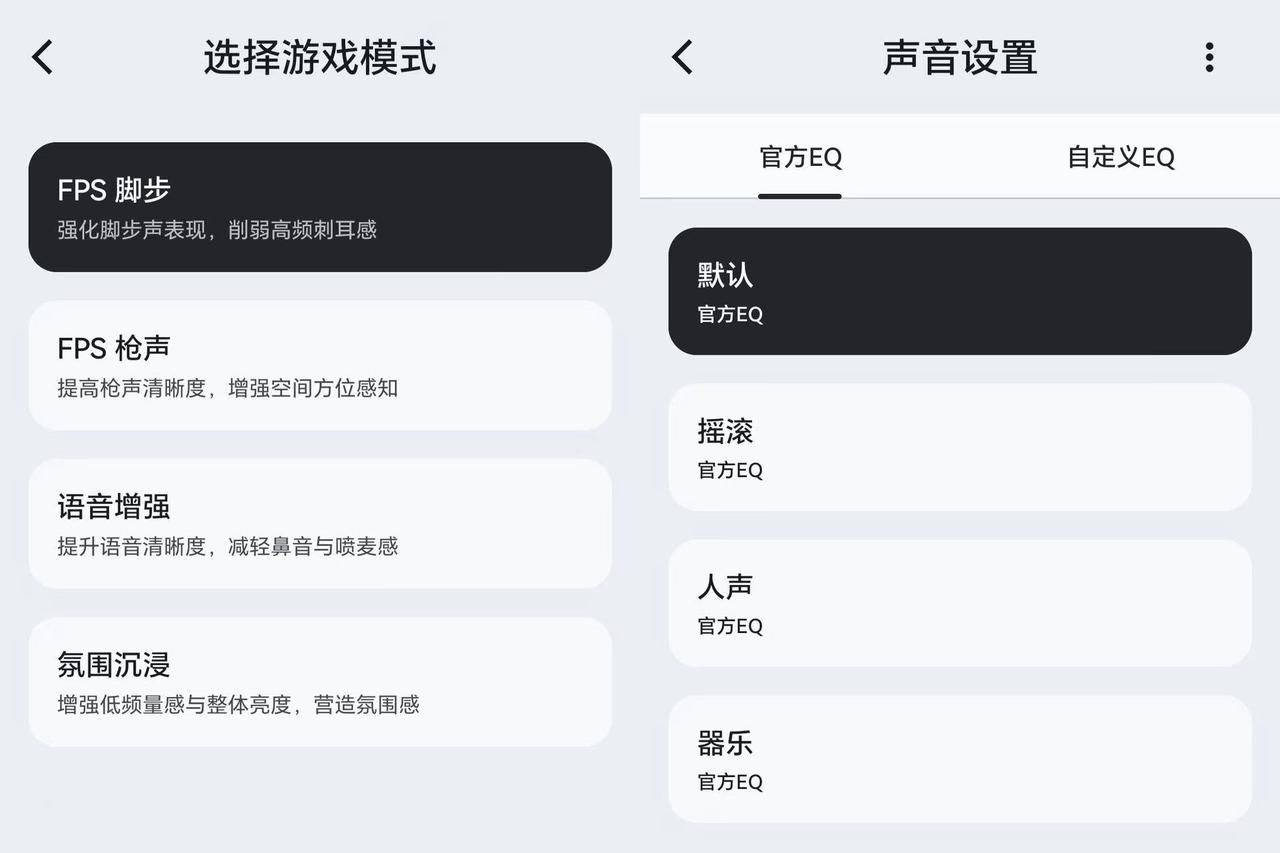Select the 默认 official EQ preset
Screen dimensions: 1280x853
[x=960, y=291]
